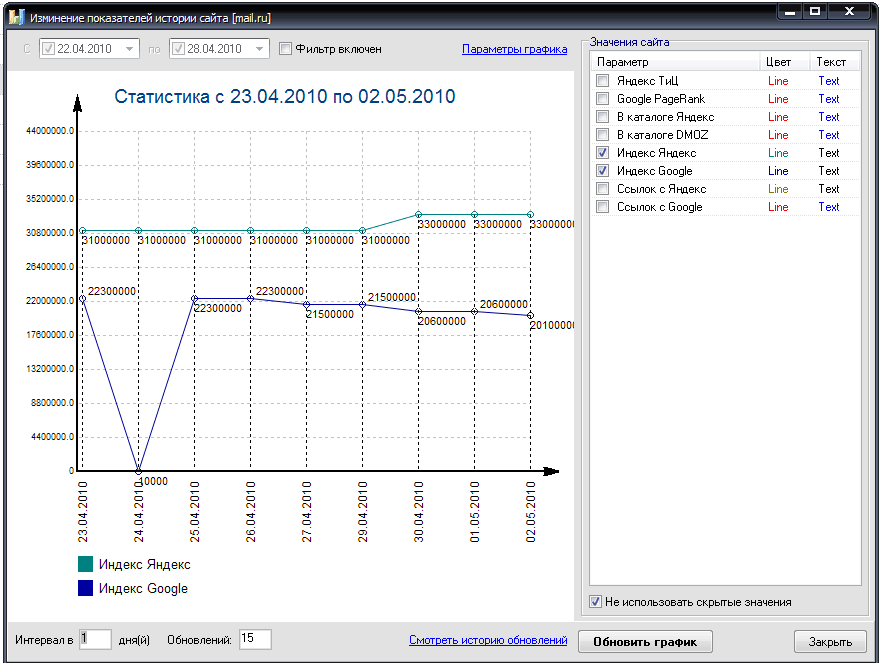The width and height of the screenshot is (879, 663).
Task: Open the Параметры графика link
Action: [x=514, y=49]
